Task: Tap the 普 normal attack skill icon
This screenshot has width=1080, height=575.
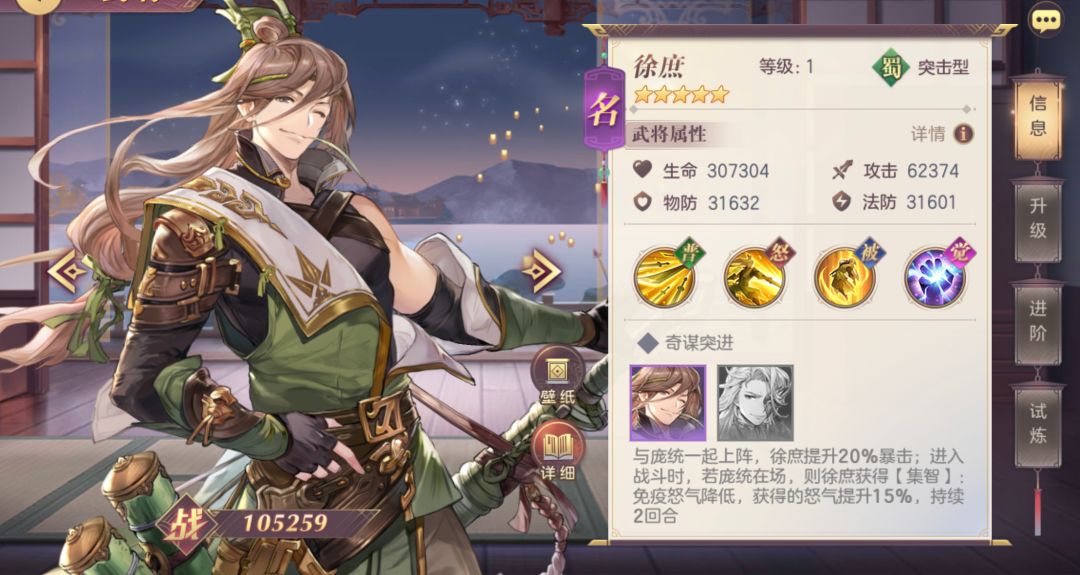Action: 667,275
